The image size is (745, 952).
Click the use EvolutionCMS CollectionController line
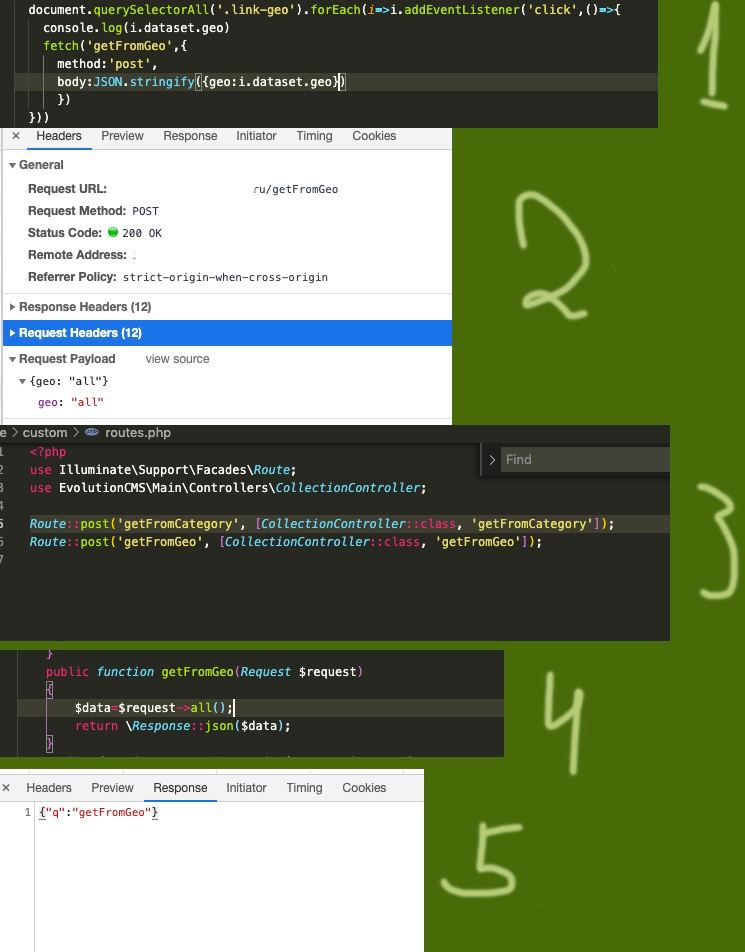coord(228,488)
